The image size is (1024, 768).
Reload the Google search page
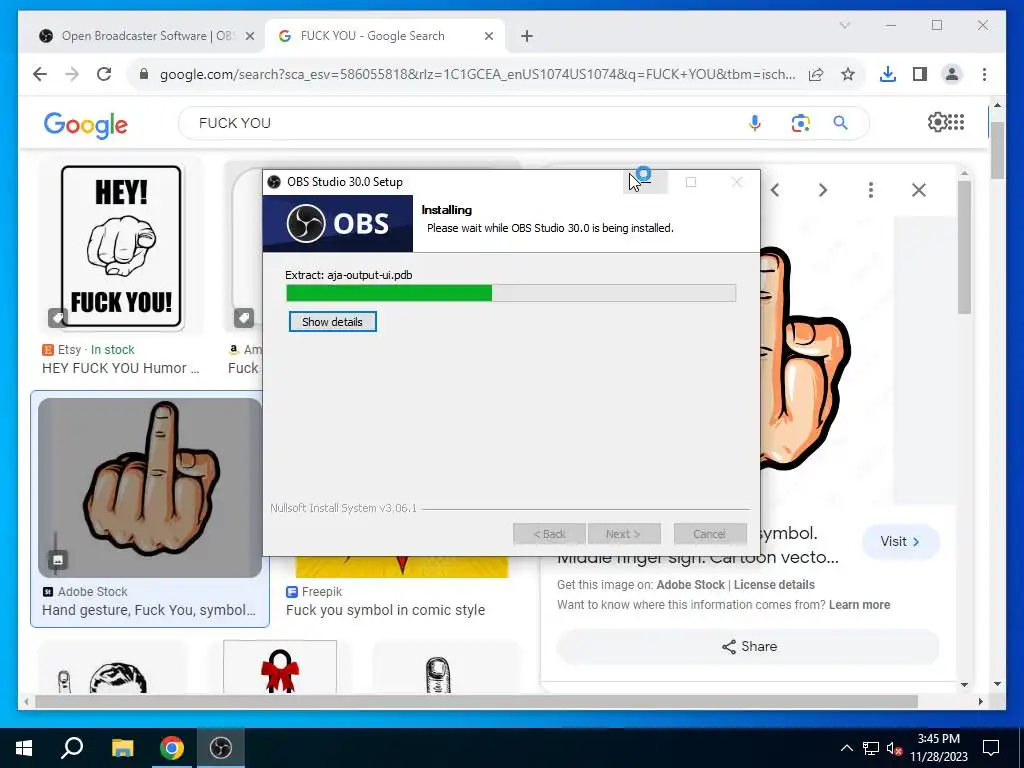[104, 74]
